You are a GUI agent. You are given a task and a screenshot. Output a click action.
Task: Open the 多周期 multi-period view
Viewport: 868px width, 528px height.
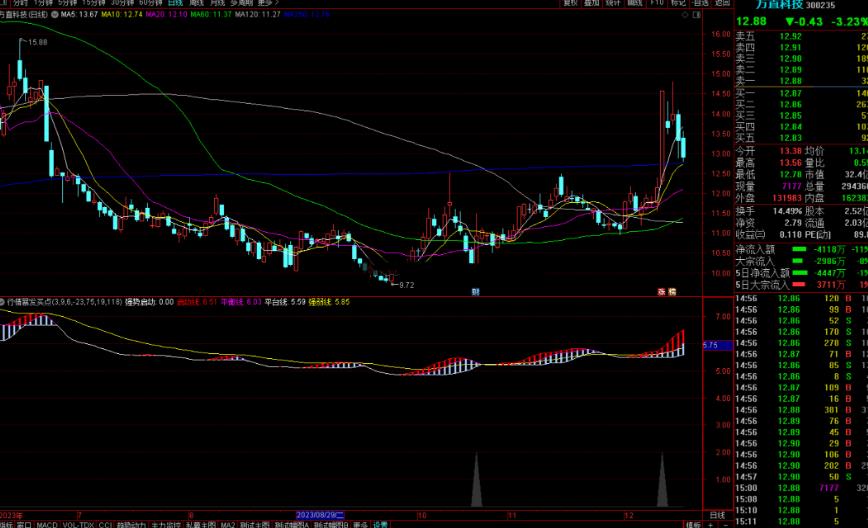point(241,3)
